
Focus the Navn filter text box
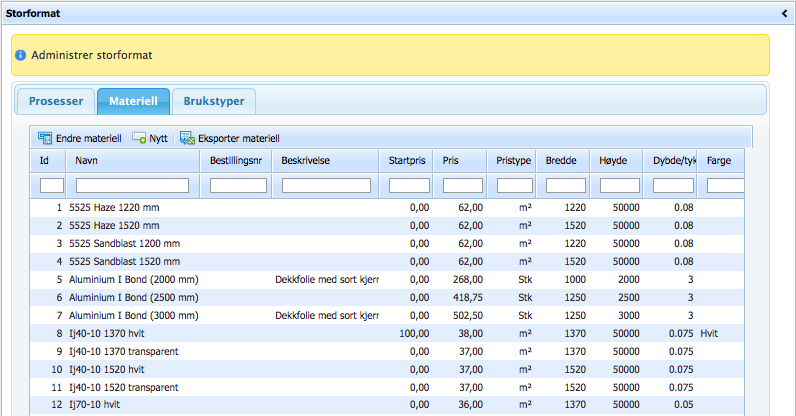pyautogui.click(x=132, y=185)
